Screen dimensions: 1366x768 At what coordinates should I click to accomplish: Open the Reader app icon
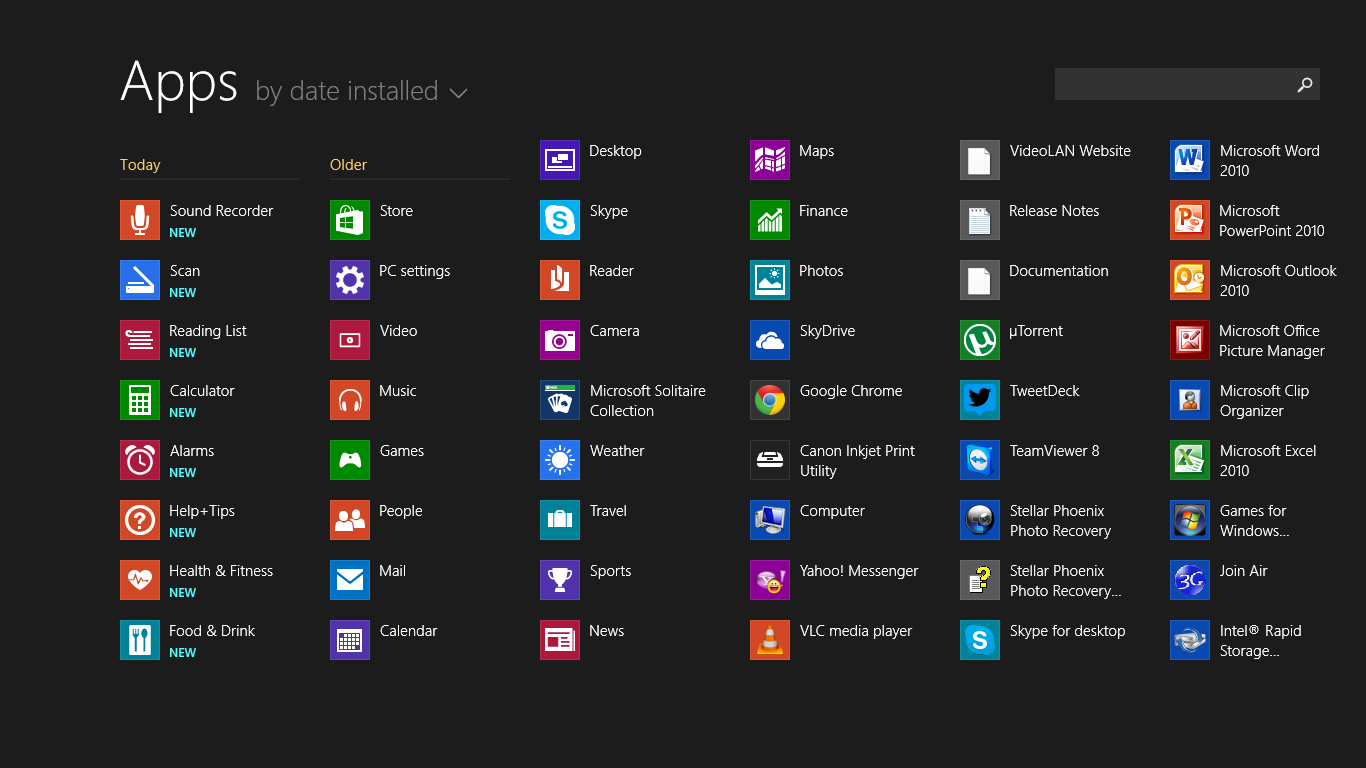[x=560, y=280]
